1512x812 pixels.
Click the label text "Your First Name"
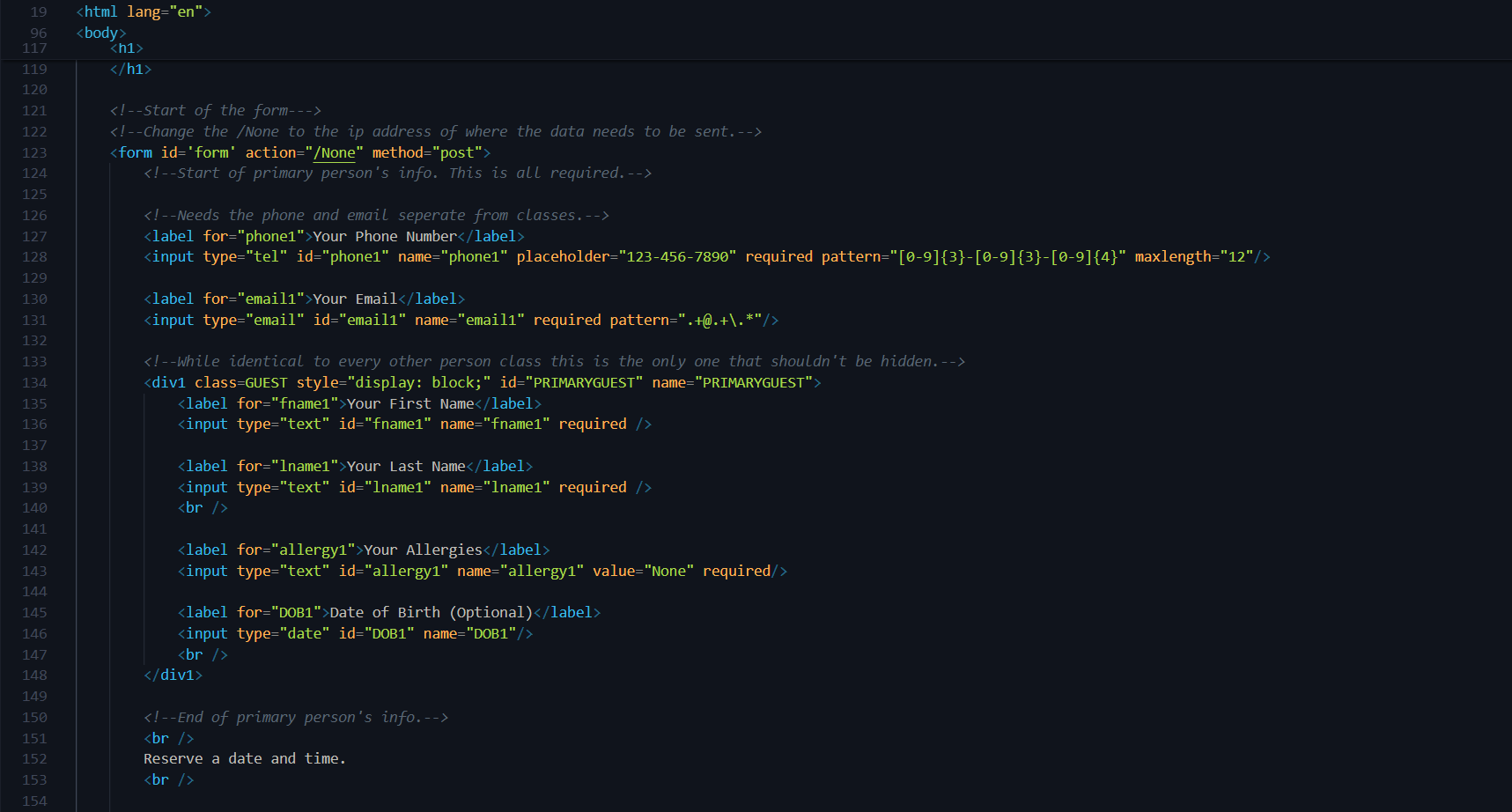pos(410,403)
